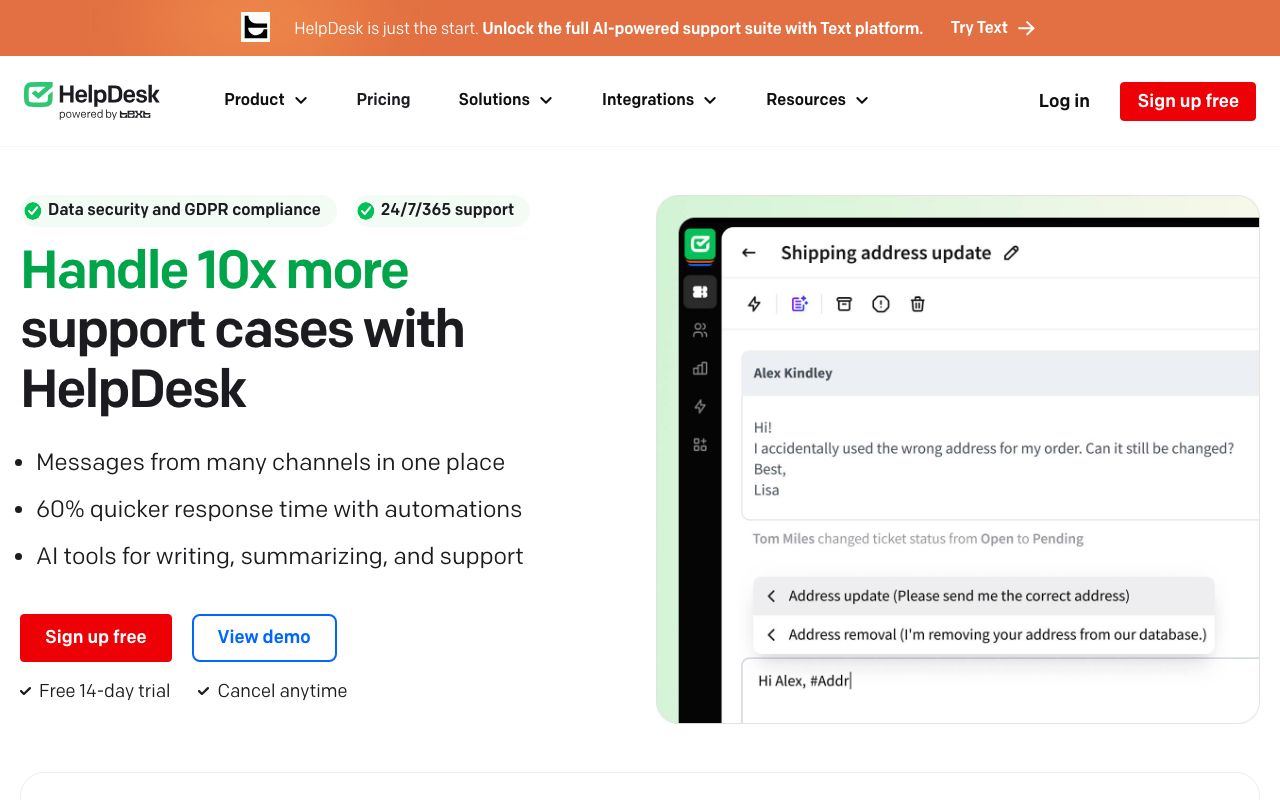Click Tom Miles changed ticket status line
The image size is (1280, 800).
click(x=918, y=539)
